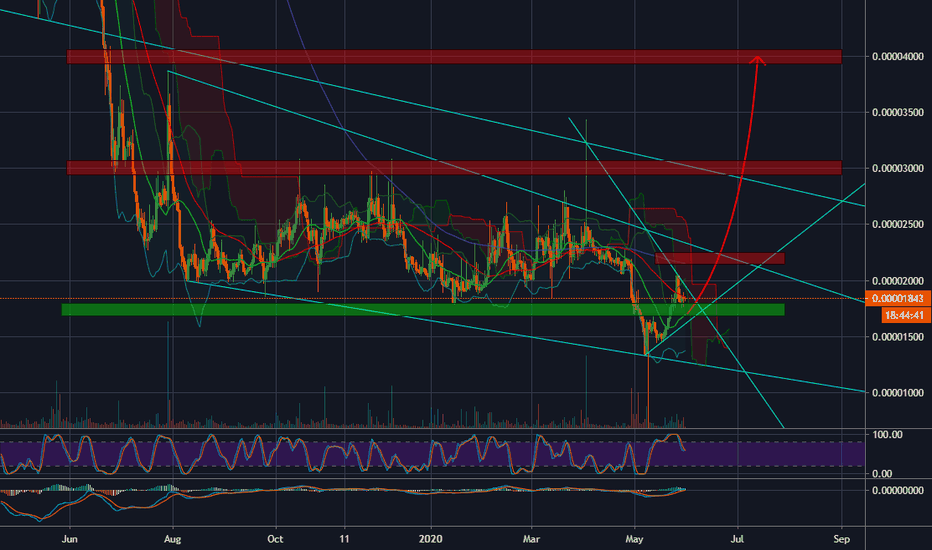
Task: Click the 0.00001500 price axis label
Action: coord(898,337)
